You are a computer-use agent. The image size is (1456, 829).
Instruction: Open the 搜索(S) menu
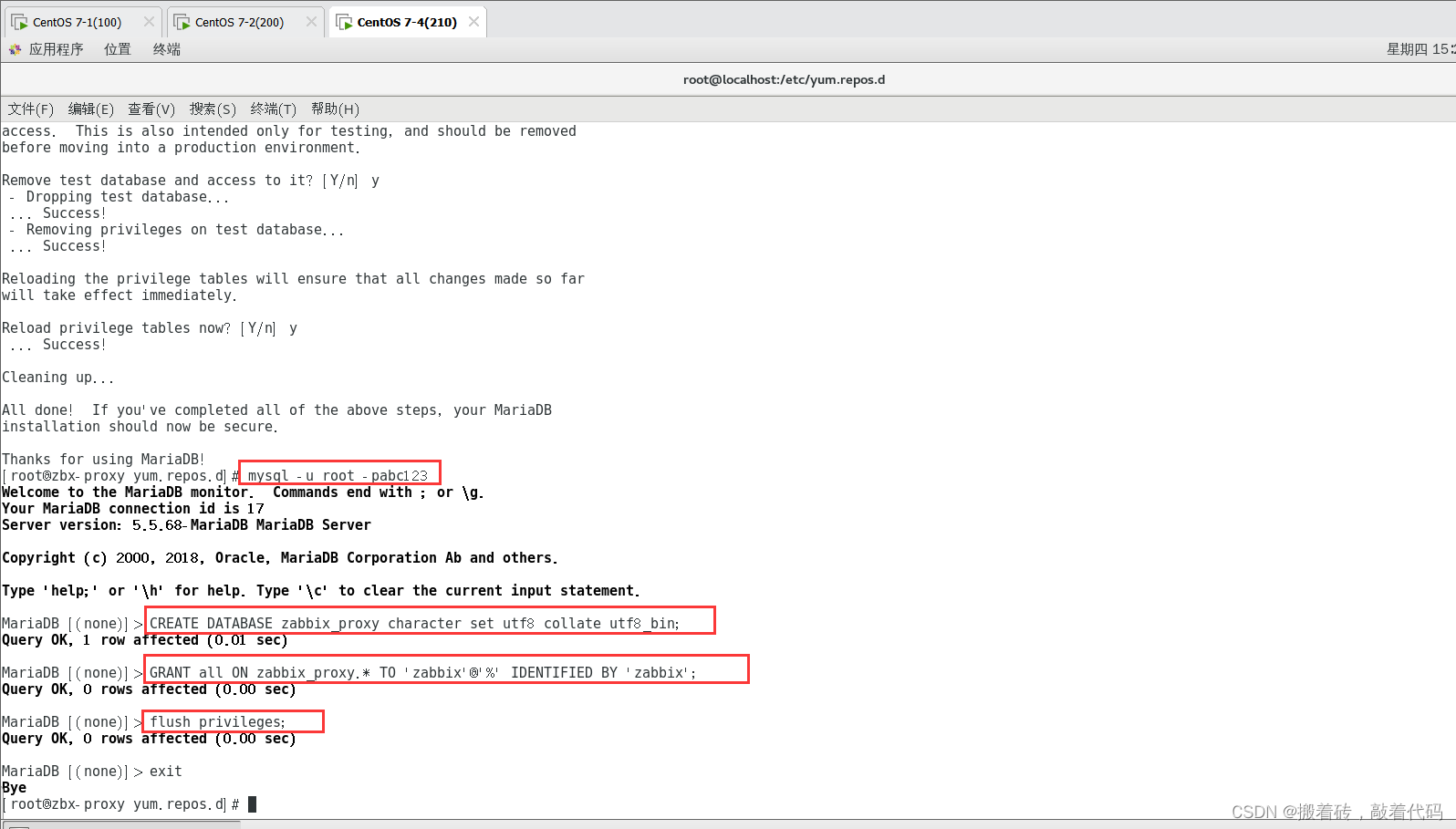[x=213, y=109]
